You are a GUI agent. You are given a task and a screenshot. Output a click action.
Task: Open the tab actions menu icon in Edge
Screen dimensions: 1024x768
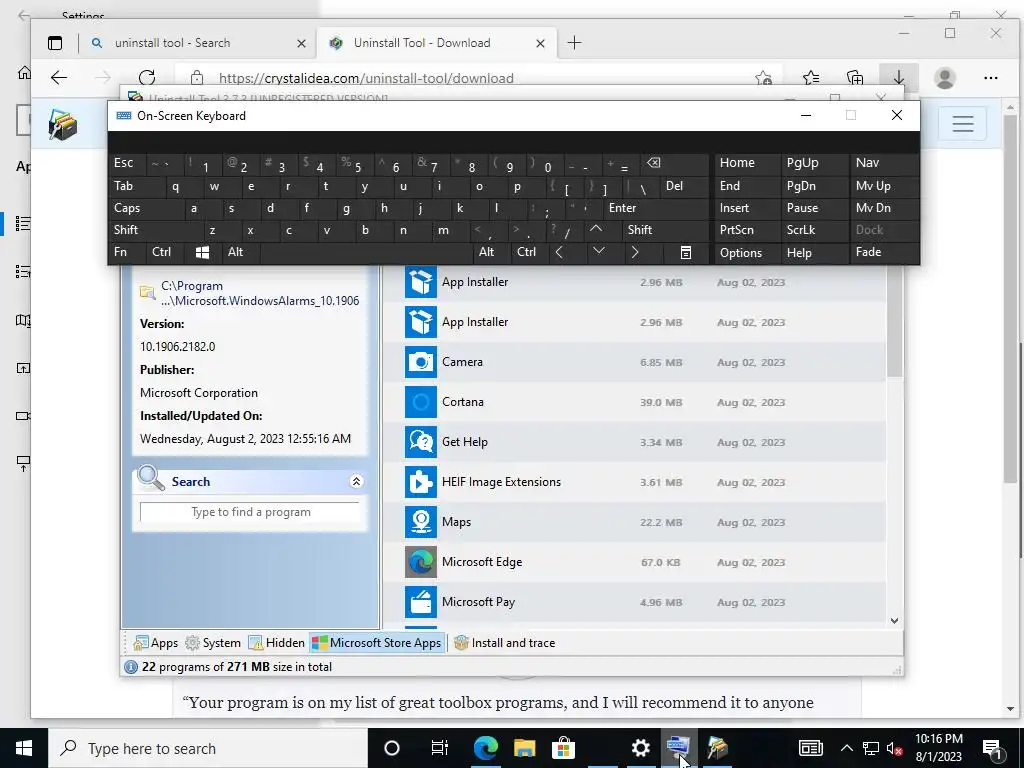pos(55,43)
